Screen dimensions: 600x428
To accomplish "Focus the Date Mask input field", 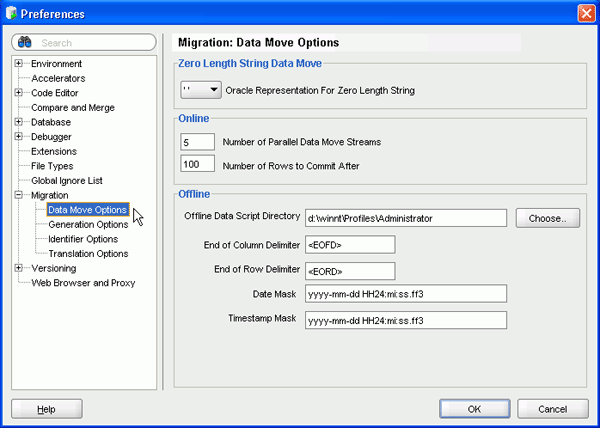I will [x=406, y=294].
